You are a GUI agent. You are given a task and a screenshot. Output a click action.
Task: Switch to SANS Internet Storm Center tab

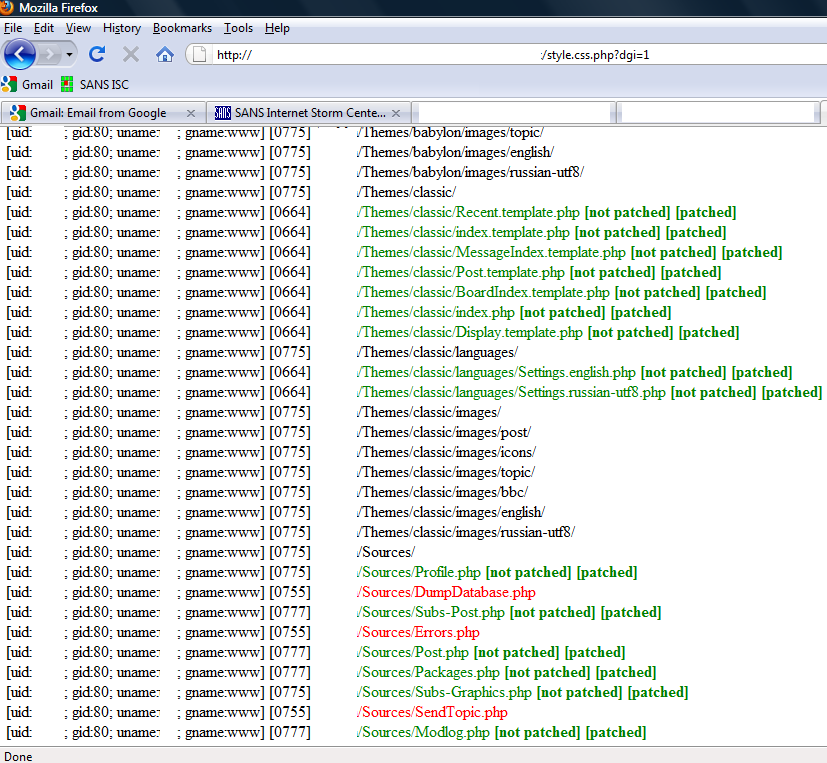300,113
